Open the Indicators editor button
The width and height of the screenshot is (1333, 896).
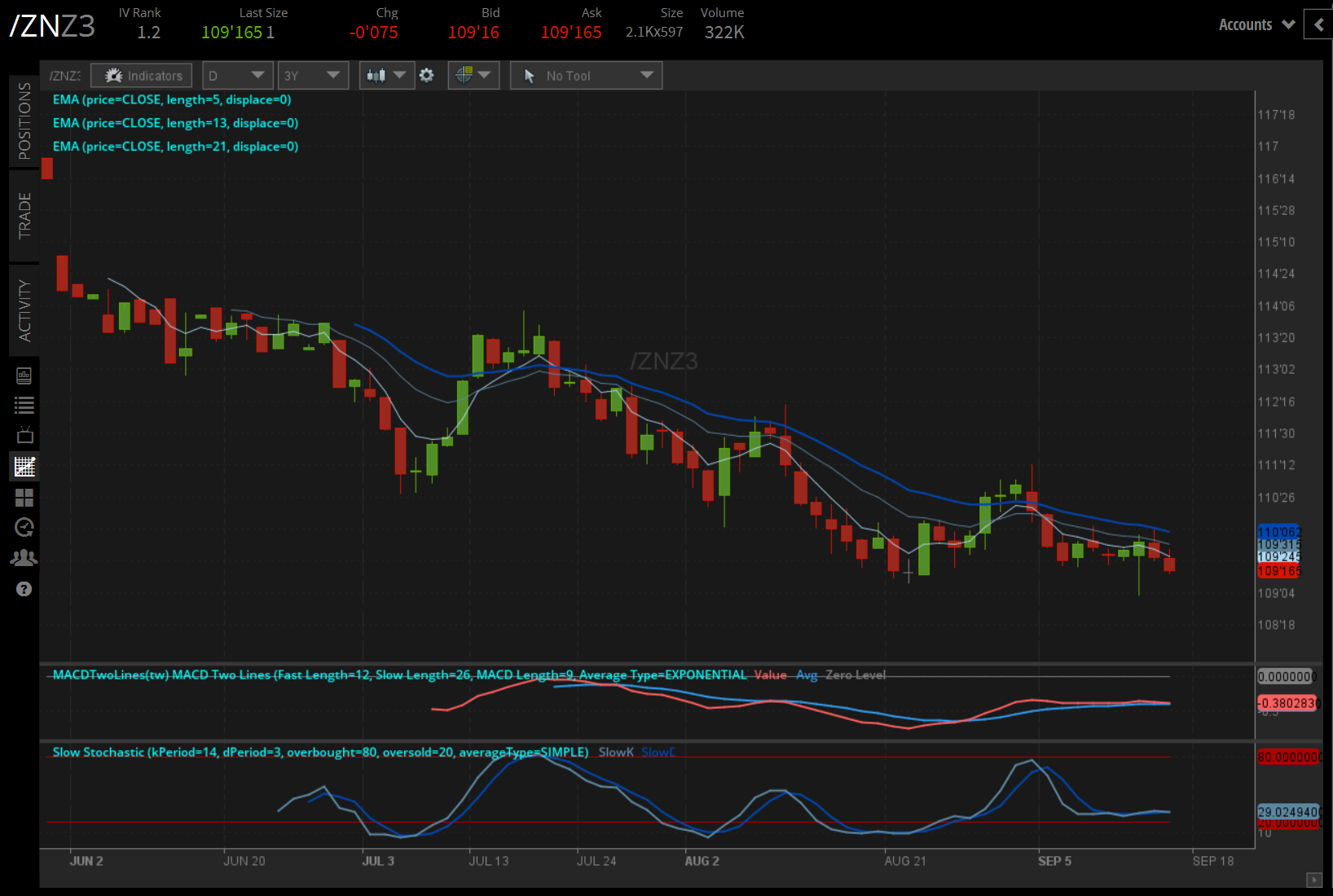pos(141,75)
